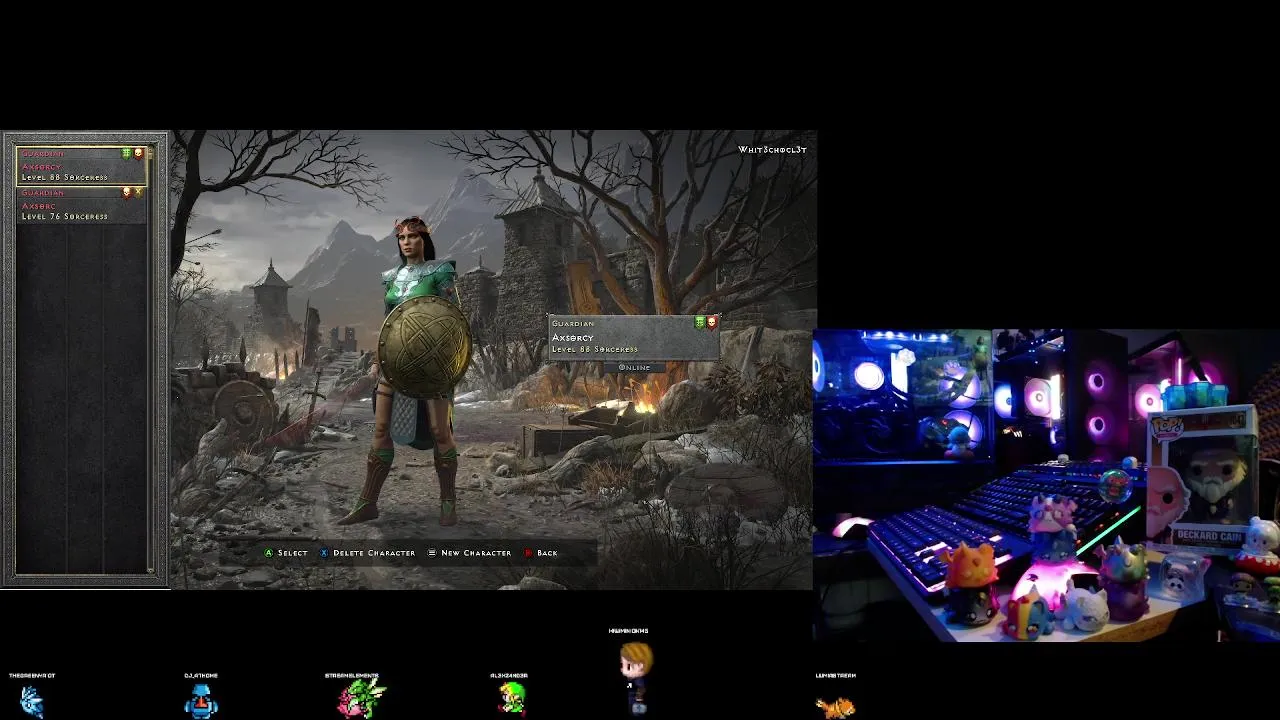Click the yellow X shield icon on Axsorc entry
The image size is (1280, 720).
(139, 192)
